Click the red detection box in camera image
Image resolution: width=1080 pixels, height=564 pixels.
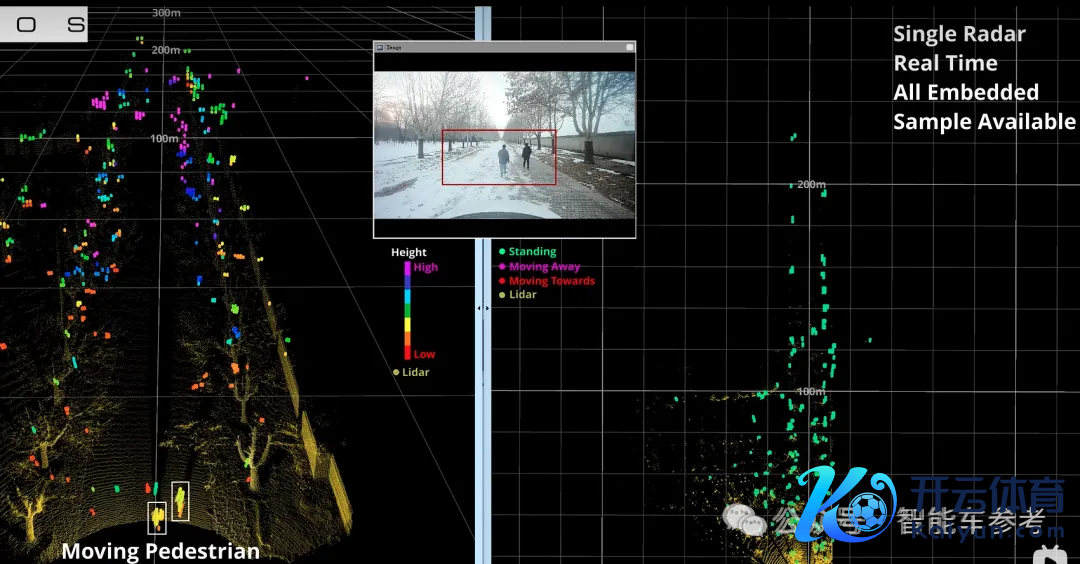point(499,157)
